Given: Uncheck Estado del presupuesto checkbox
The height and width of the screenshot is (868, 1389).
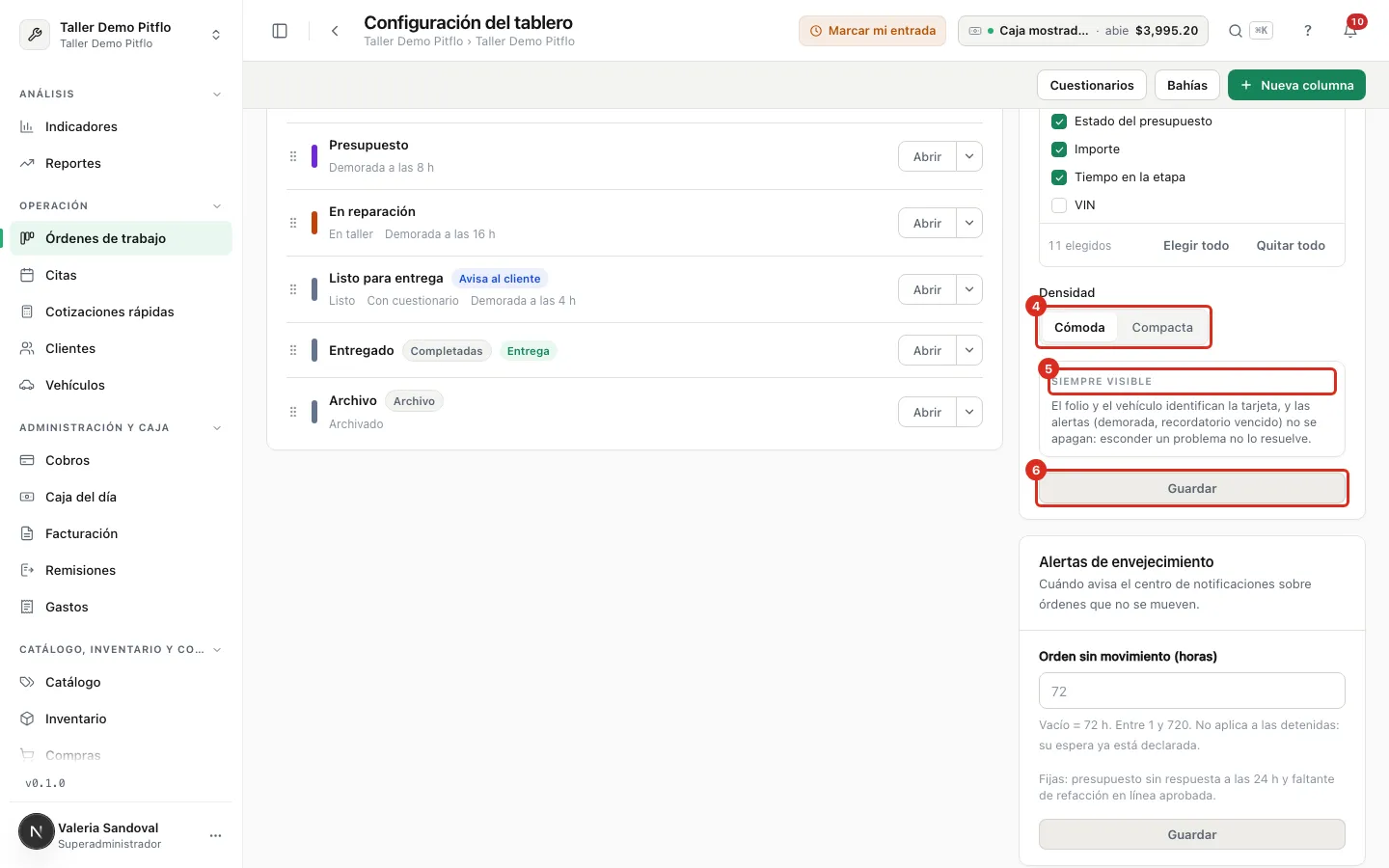Looking at the screenshot, I should (x=1059, y=122).
